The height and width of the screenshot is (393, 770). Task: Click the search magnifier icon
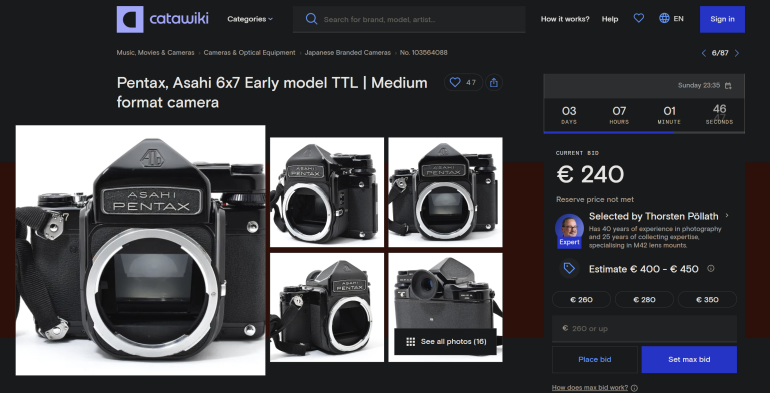click(x=311, y=19)
